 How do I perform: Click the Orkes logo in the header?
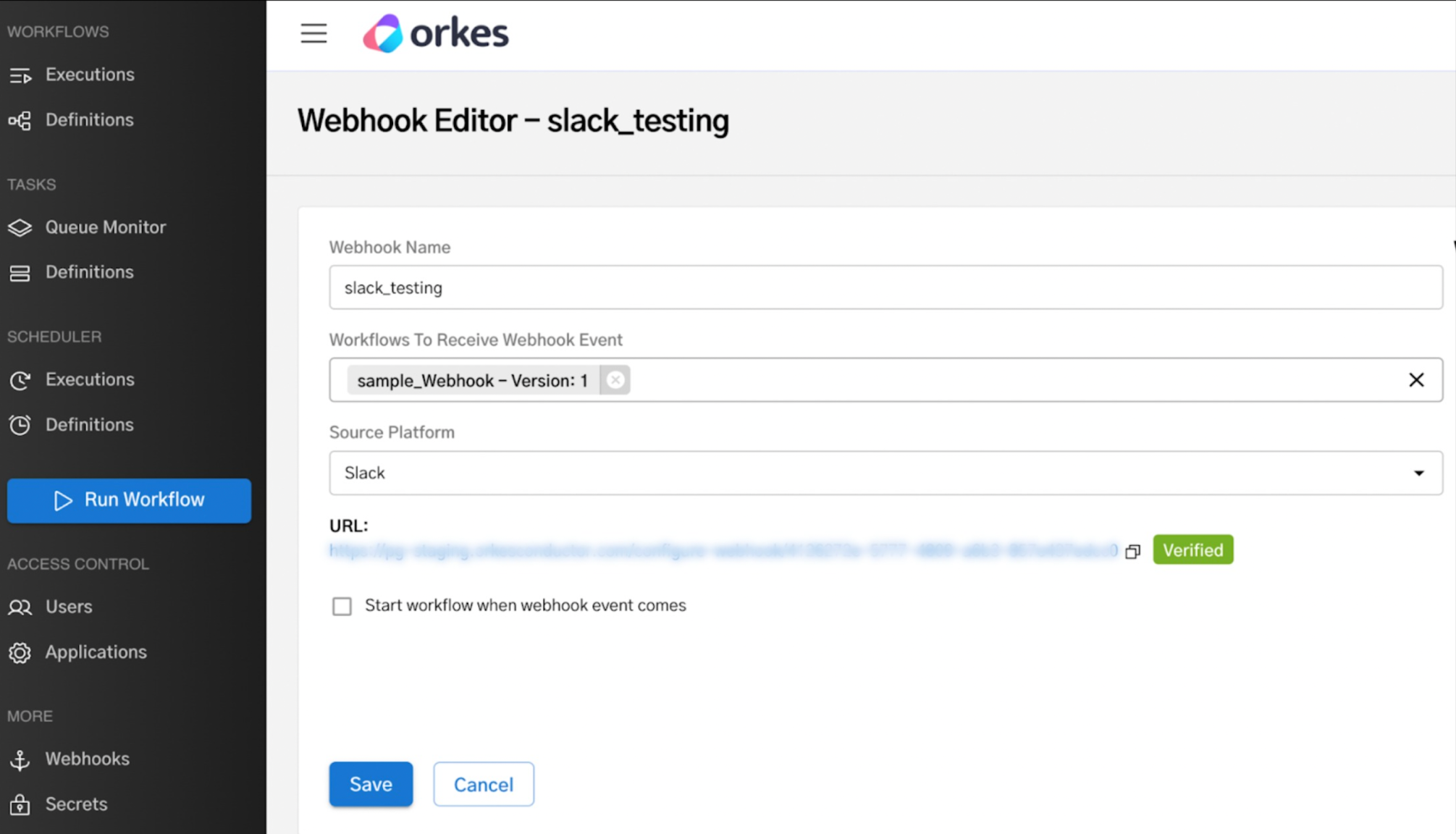(435, 33)
